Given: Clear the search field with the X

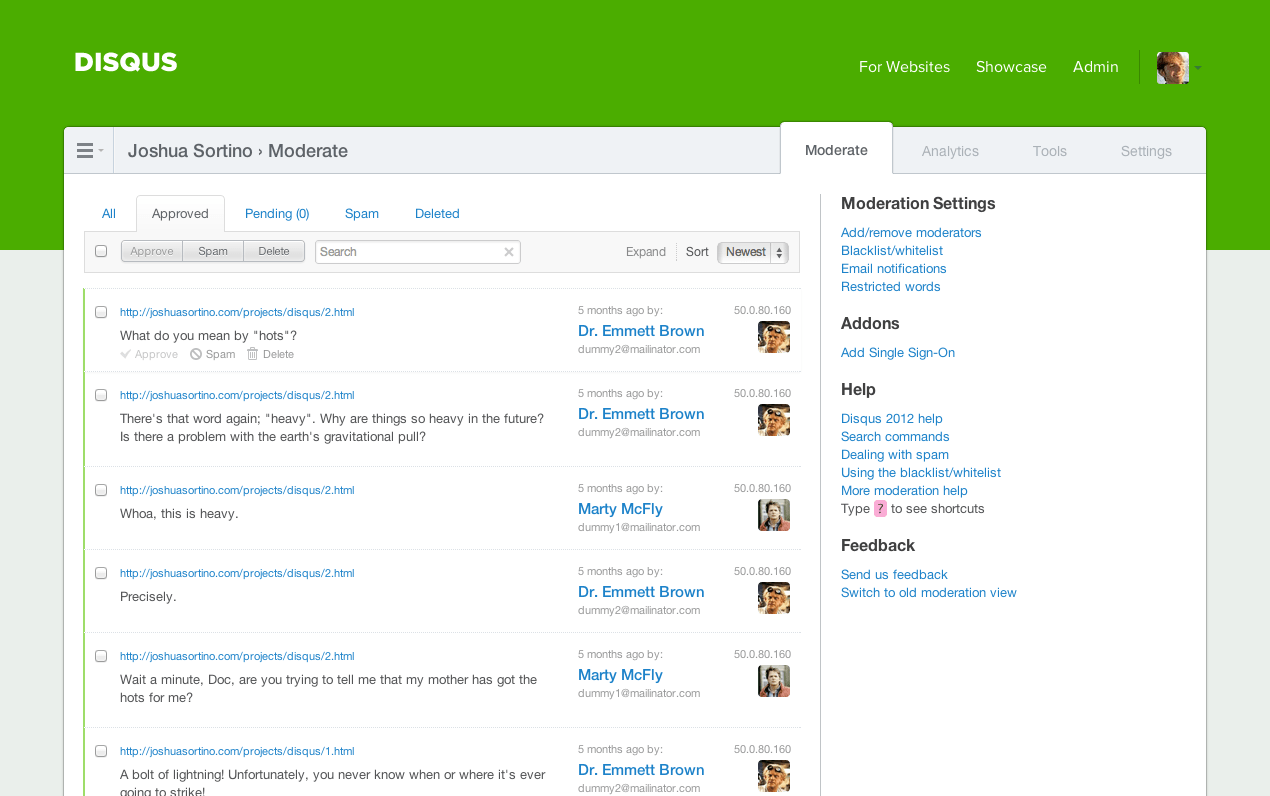Looking at the screenshot, I should tap(509, 252).
